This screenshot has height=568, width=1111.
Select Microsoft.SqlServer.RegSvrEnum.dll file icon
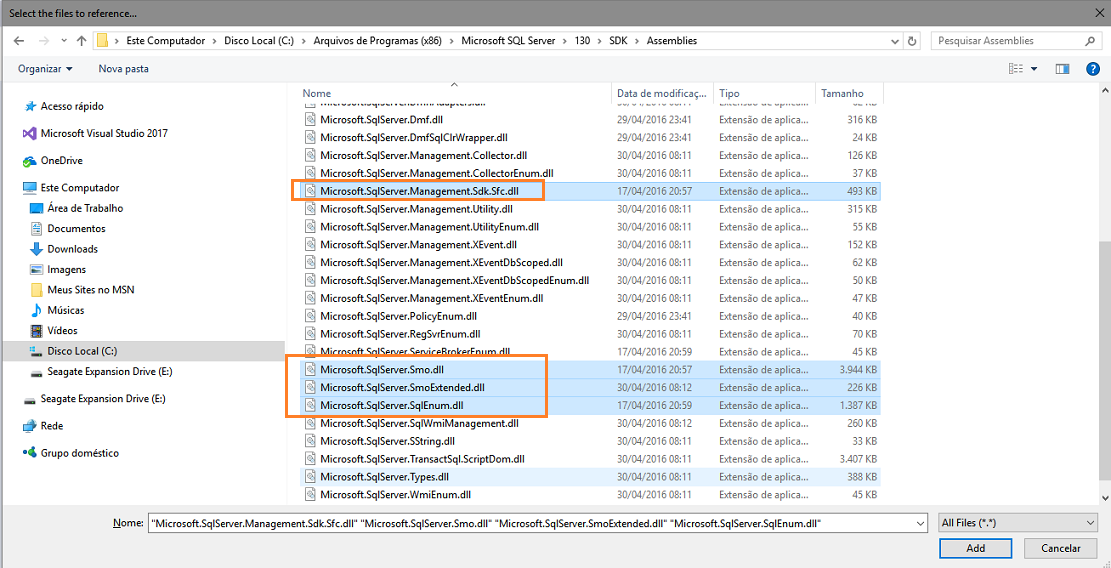310,334
